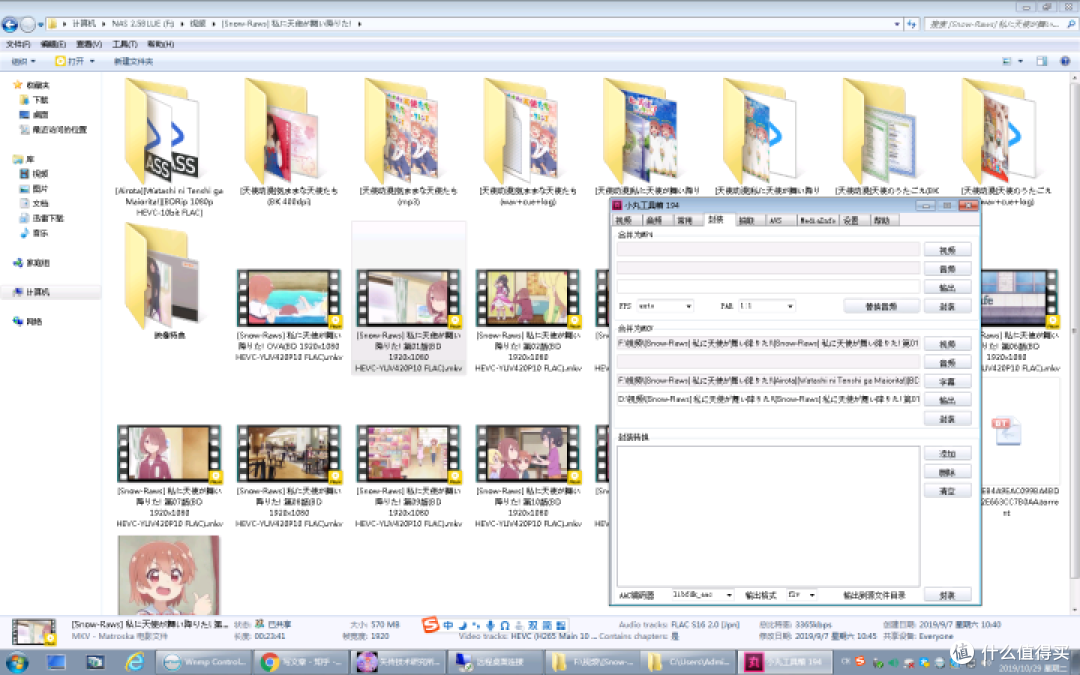The image size is (1080, 675).
Task: Select the 第10話 BD mkv video file
Action: (x=528, y=476)
